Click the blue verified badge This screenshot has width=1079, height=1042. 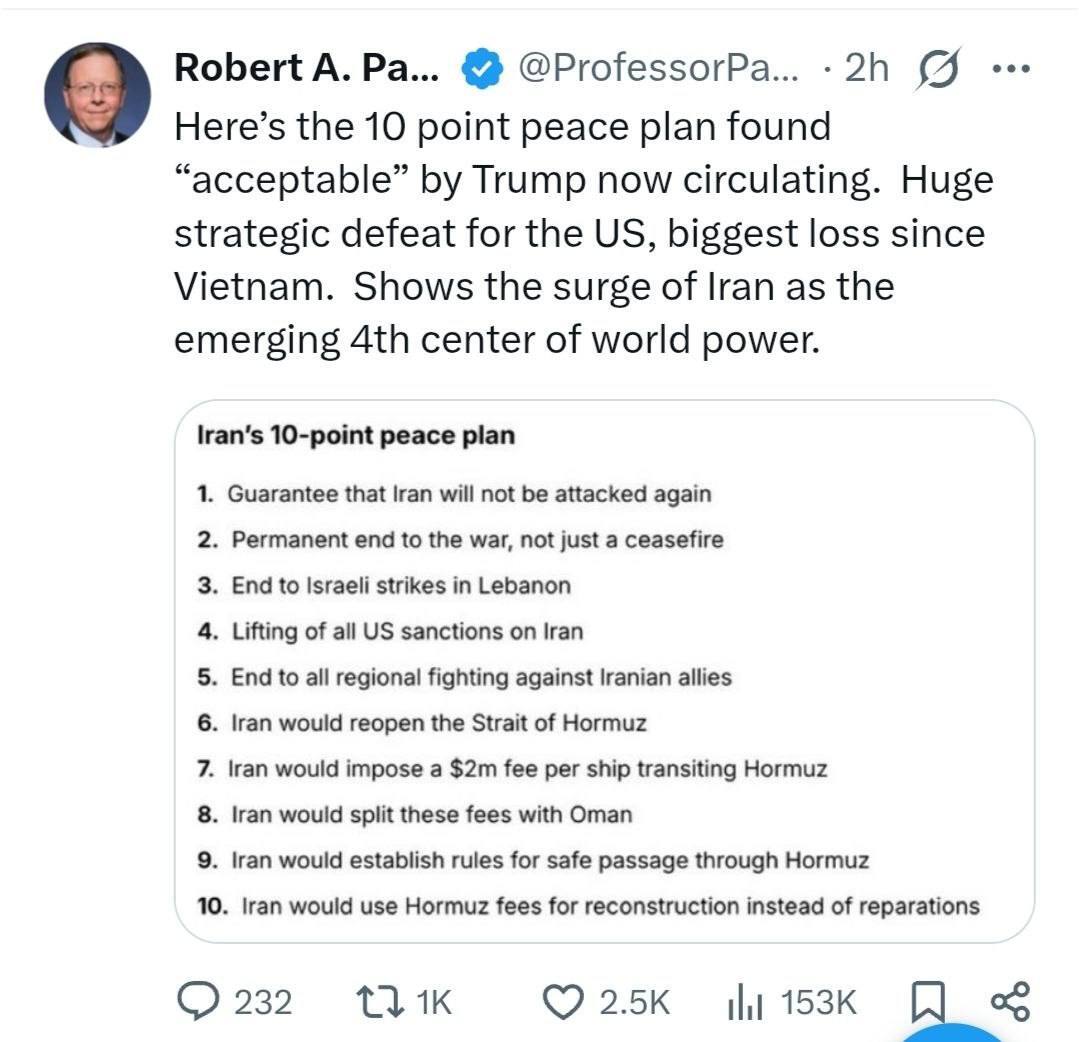[x=483, y=68]
